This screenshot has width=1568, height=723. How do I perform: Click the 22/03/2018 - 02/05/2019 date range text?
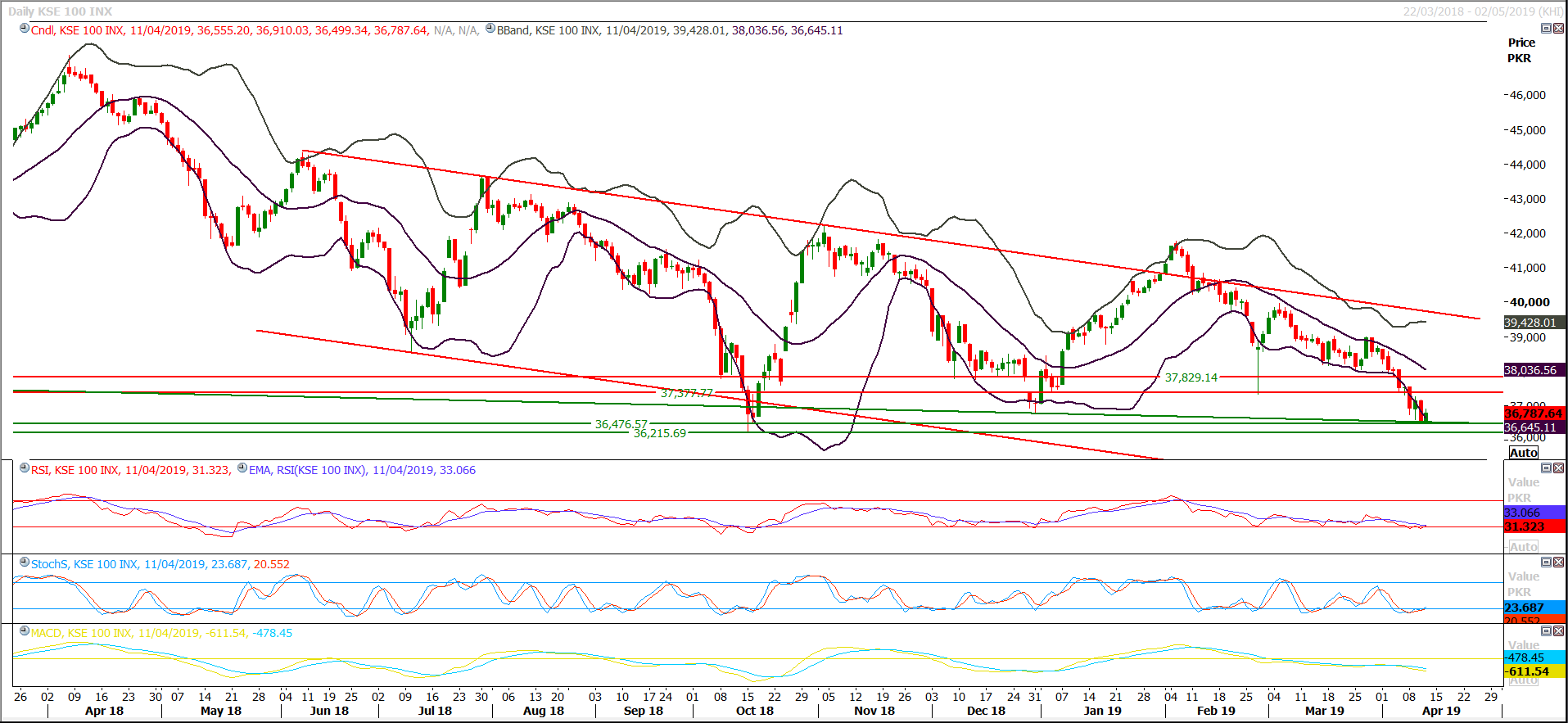[x=1483, y=11]
